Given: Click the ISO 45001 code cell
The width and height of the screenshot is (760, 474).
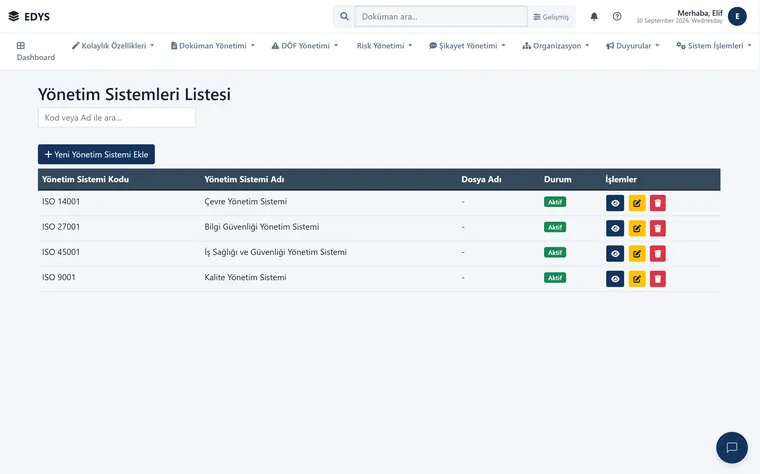Looking at the screenshot, I should (61, 252).
